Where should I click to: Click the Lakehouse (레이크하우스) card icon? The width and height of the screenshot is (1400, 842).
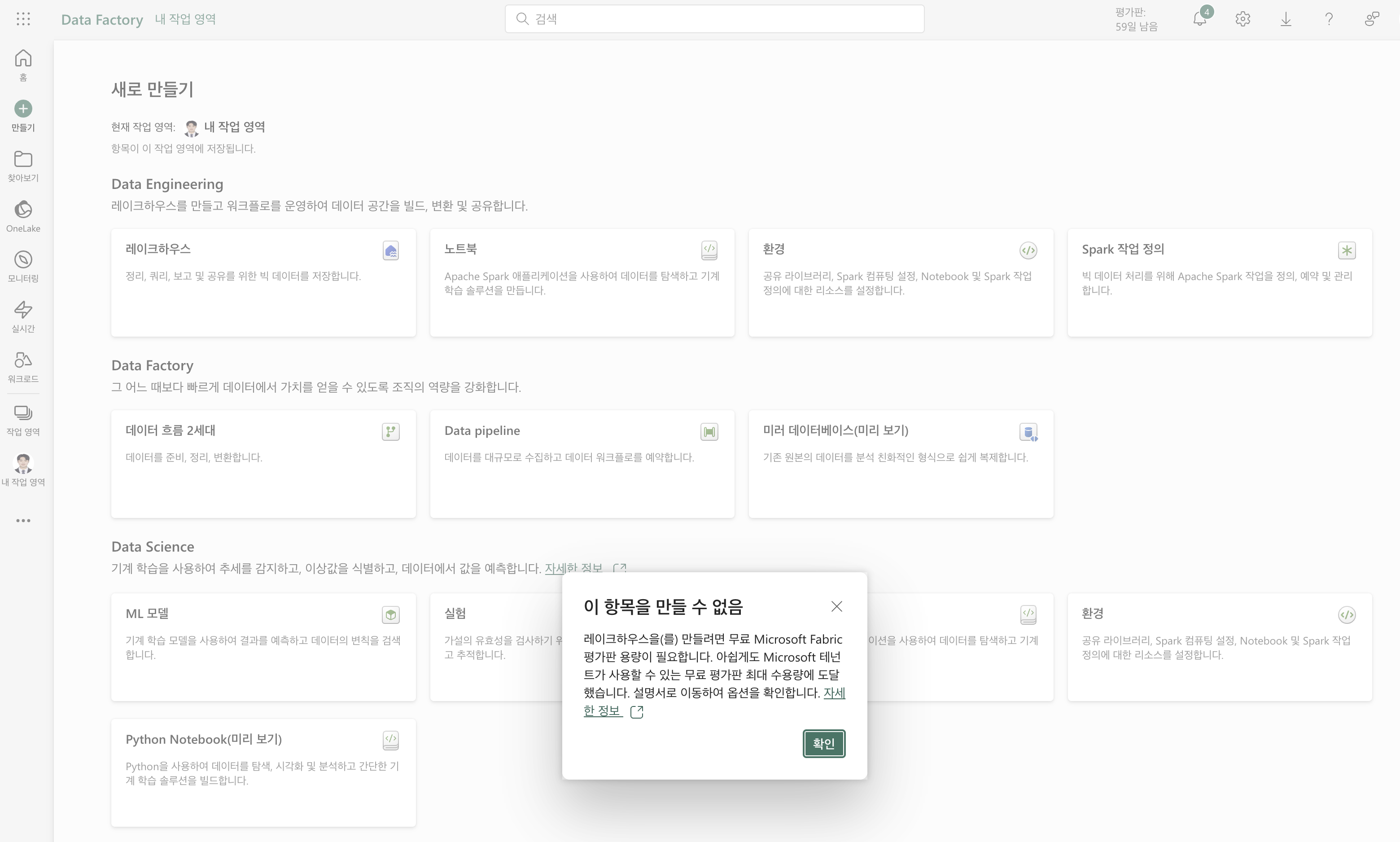pos(391,250)
